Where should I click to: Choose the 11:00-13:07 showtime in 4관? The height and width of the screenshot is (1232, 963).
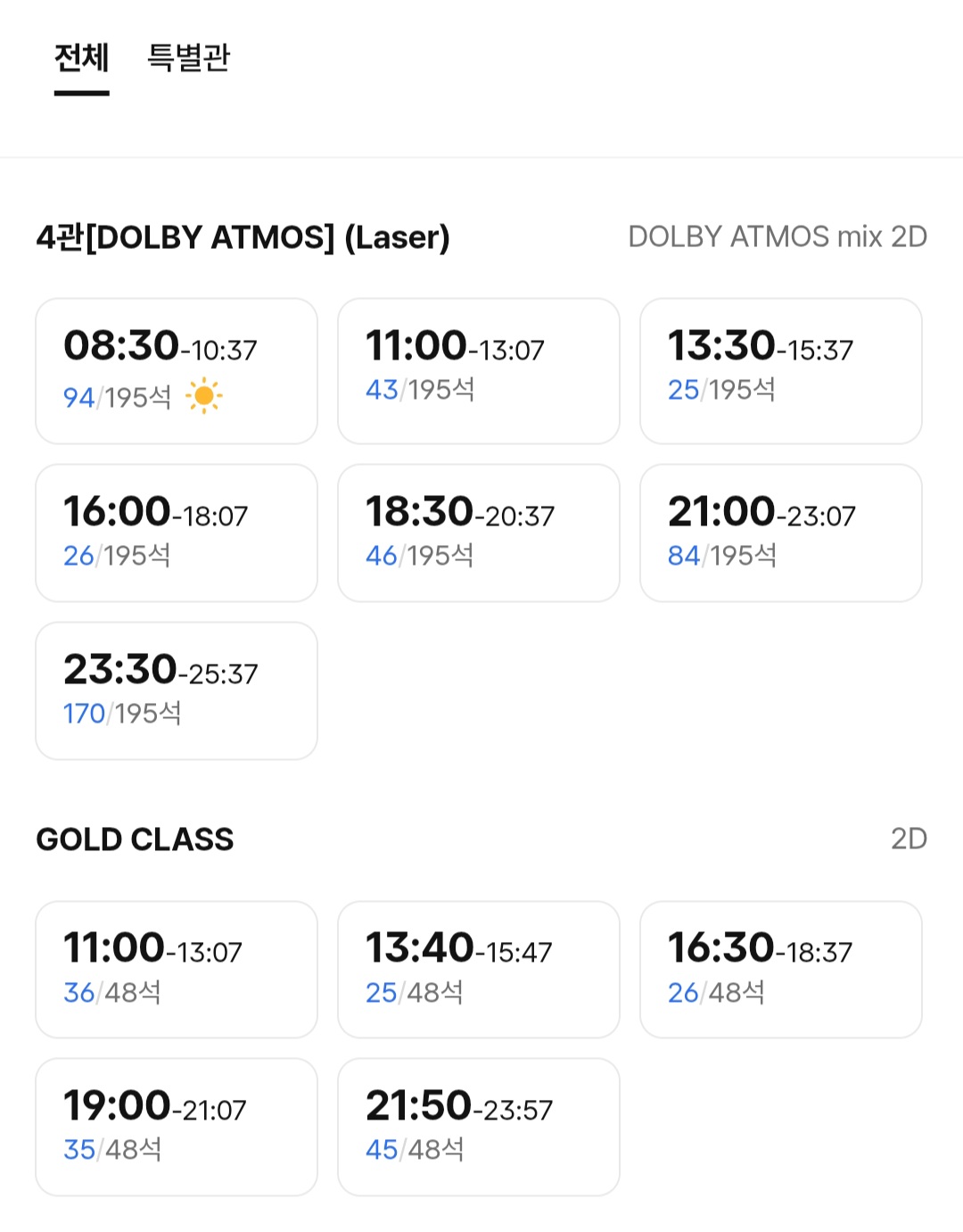click(479, 371)
